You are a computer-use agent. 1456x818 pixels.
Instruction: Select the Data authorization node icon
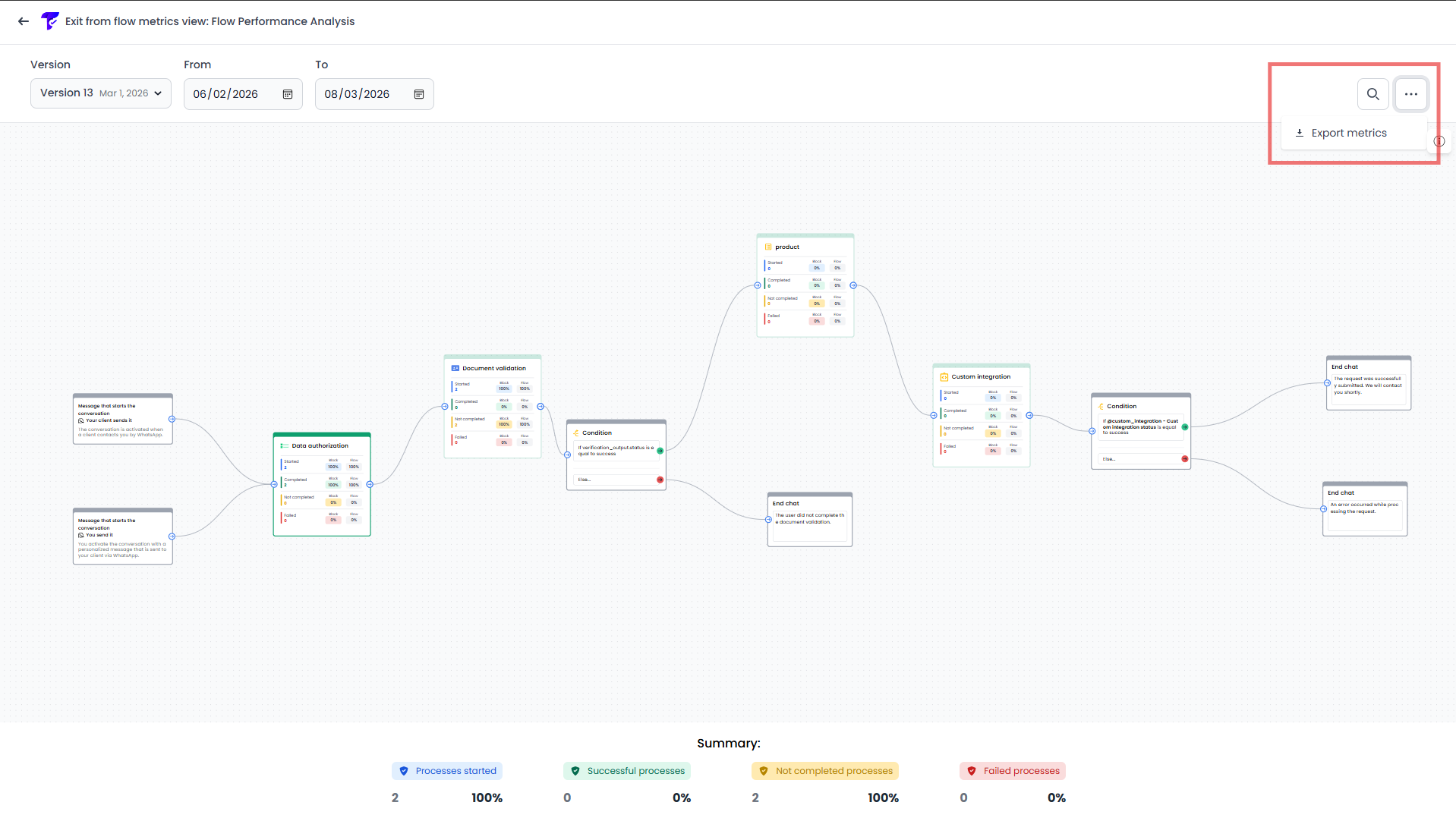coord(282,445)
